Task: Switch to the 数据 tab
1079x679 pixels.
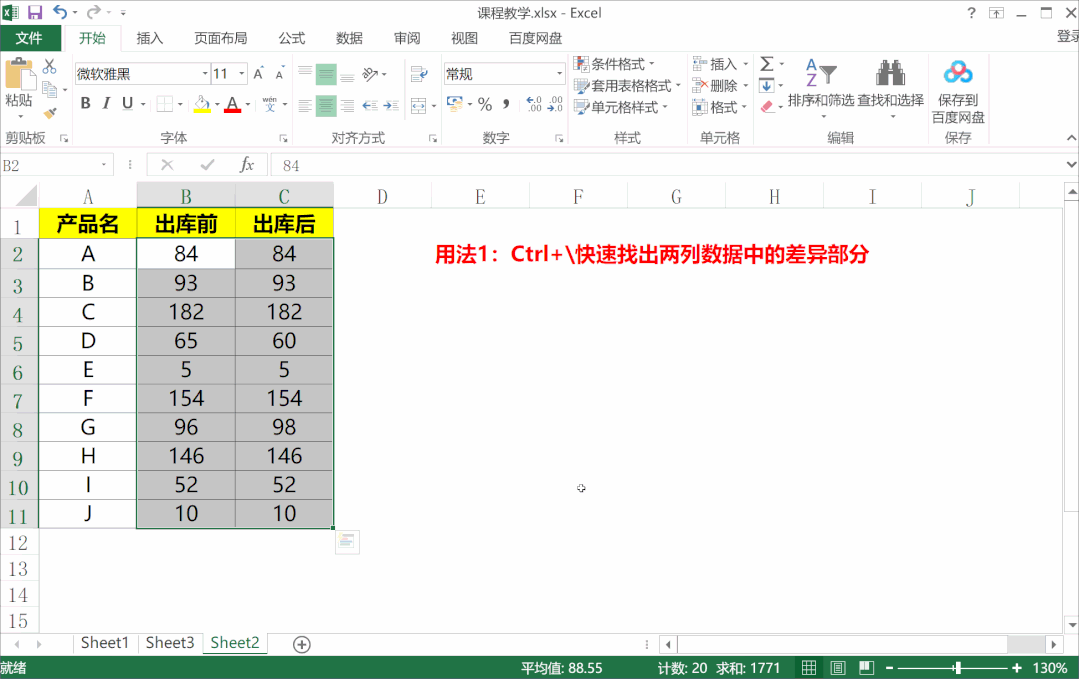Action: [x=349, y=38]
